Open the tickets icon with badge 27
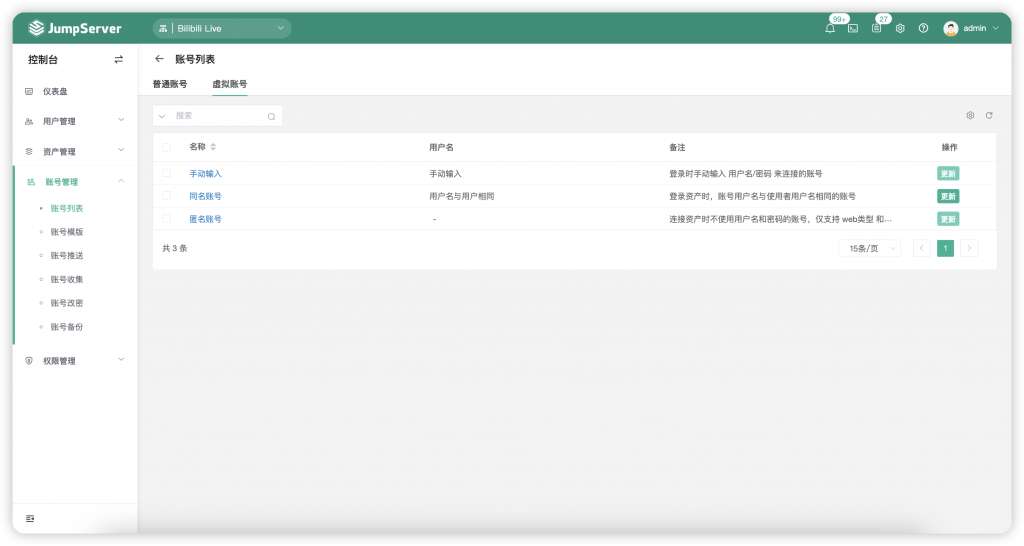Image resolution: width=1024 pixels, height=546 pixels. [876, 28]
